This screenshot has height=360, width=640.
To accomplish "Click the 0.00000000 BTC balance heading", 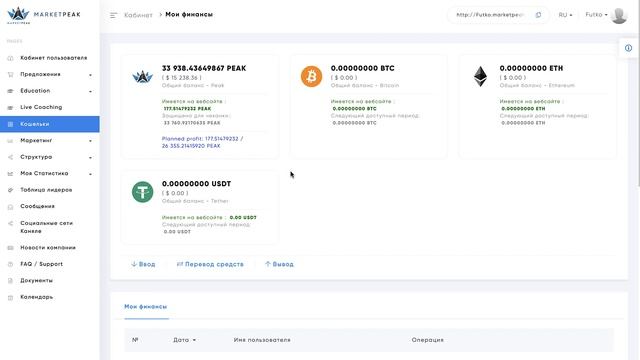I will (362, 68).
